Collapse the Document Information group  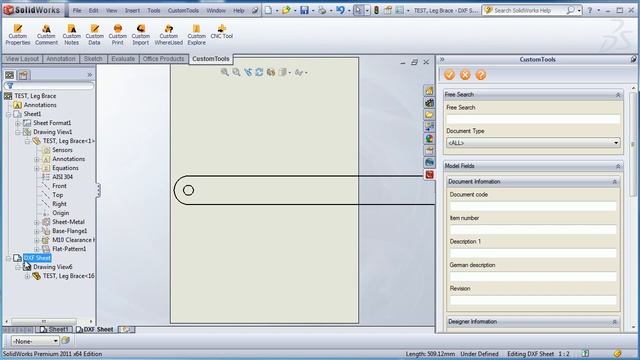point(614,182)
